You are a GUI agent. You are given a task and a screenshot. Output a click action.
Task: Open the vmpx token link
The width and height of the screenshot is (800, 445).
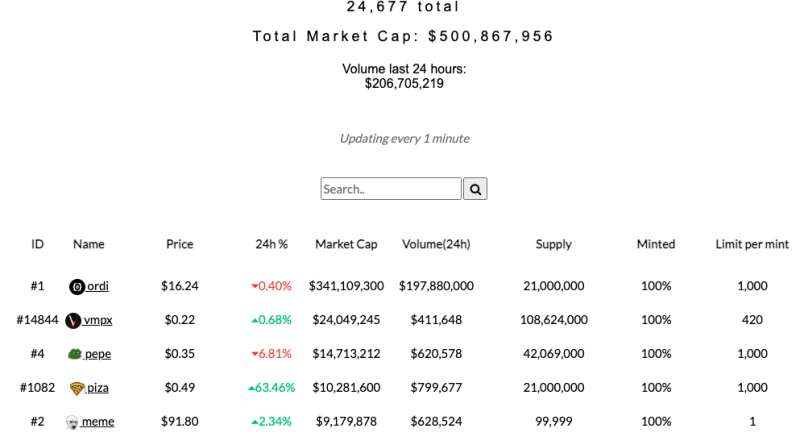point(97,320)
